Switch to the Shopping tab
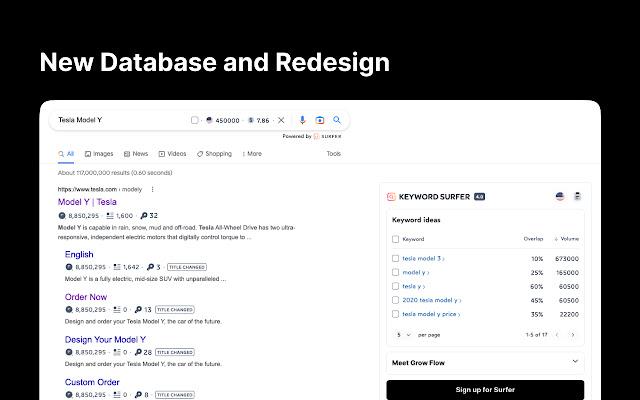The width and height of the screenshot is (640, 400). [214, 154]
